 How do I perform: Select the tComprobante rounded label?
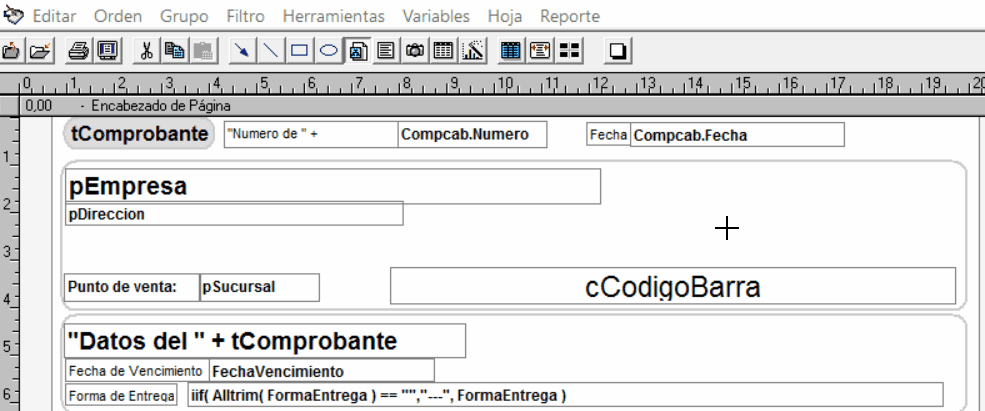coord(139,134)
